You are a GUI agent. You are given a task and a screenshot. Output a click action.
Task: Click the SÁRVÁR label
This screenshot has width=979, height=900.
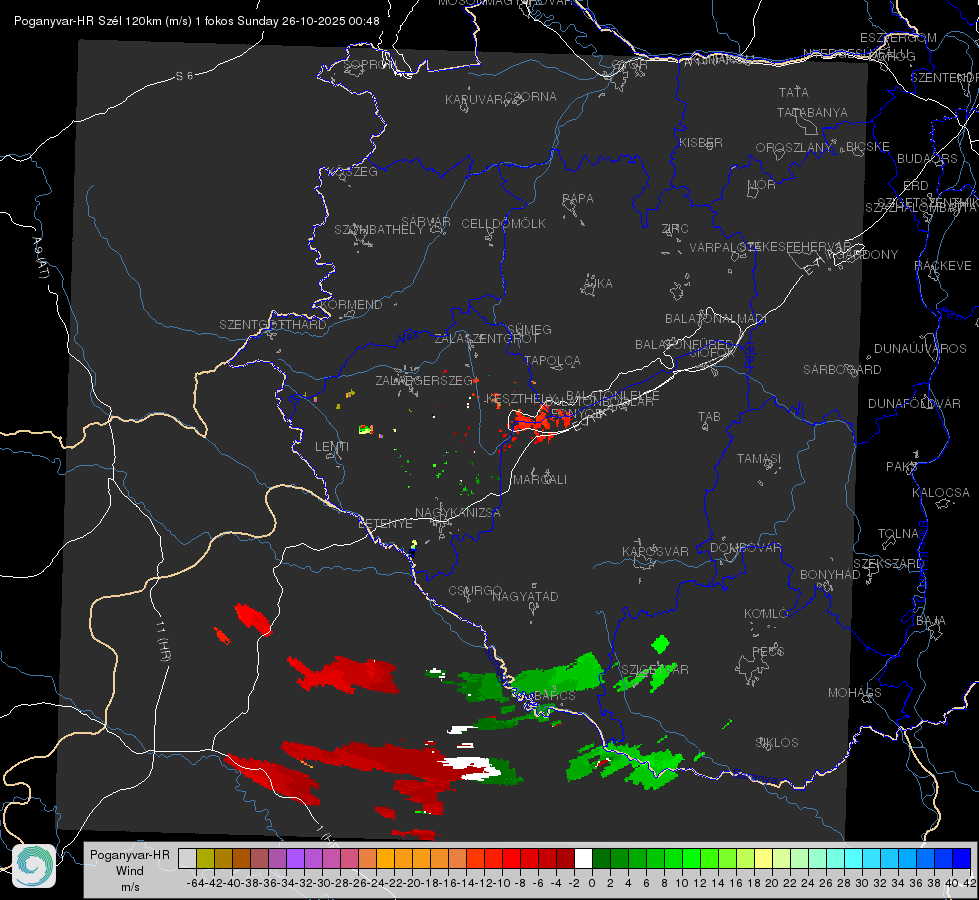click(x=425, y=221)
